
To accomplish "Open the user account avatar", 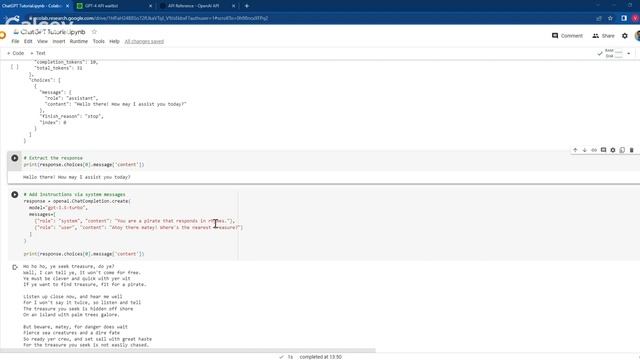I will point(637,36).
